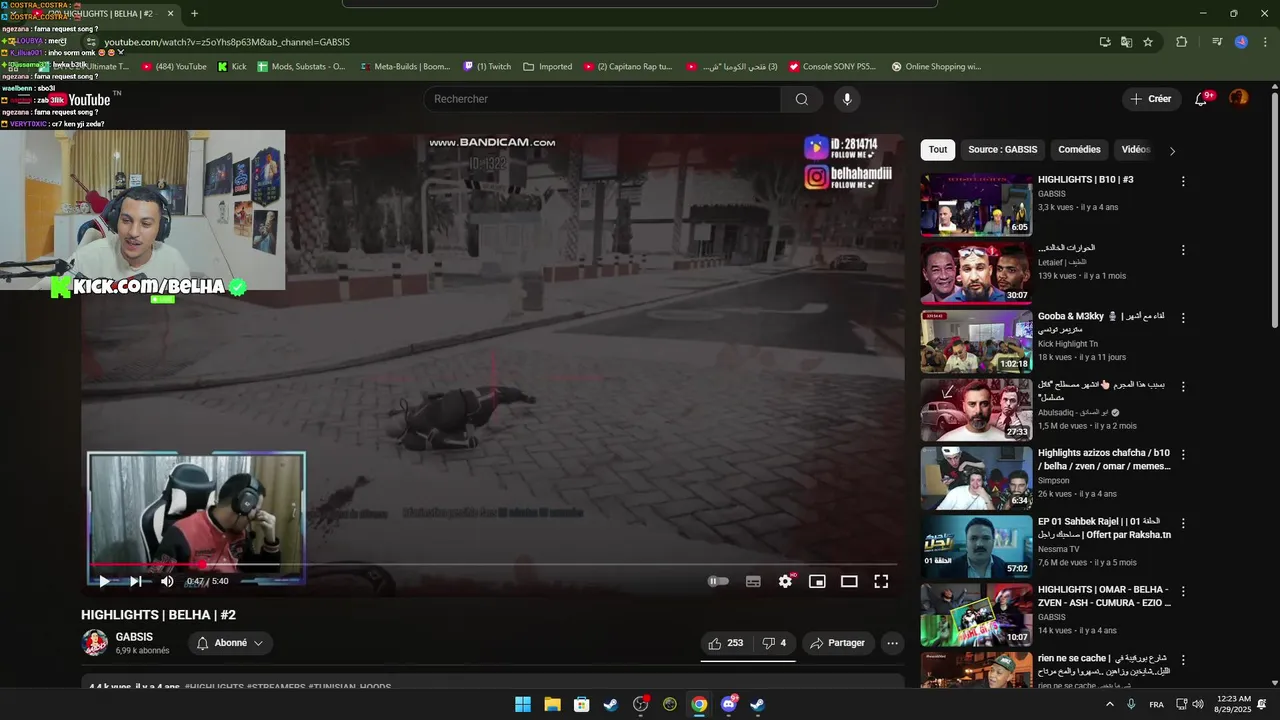Toggle the autoplay switch in the player

(718, 581)
